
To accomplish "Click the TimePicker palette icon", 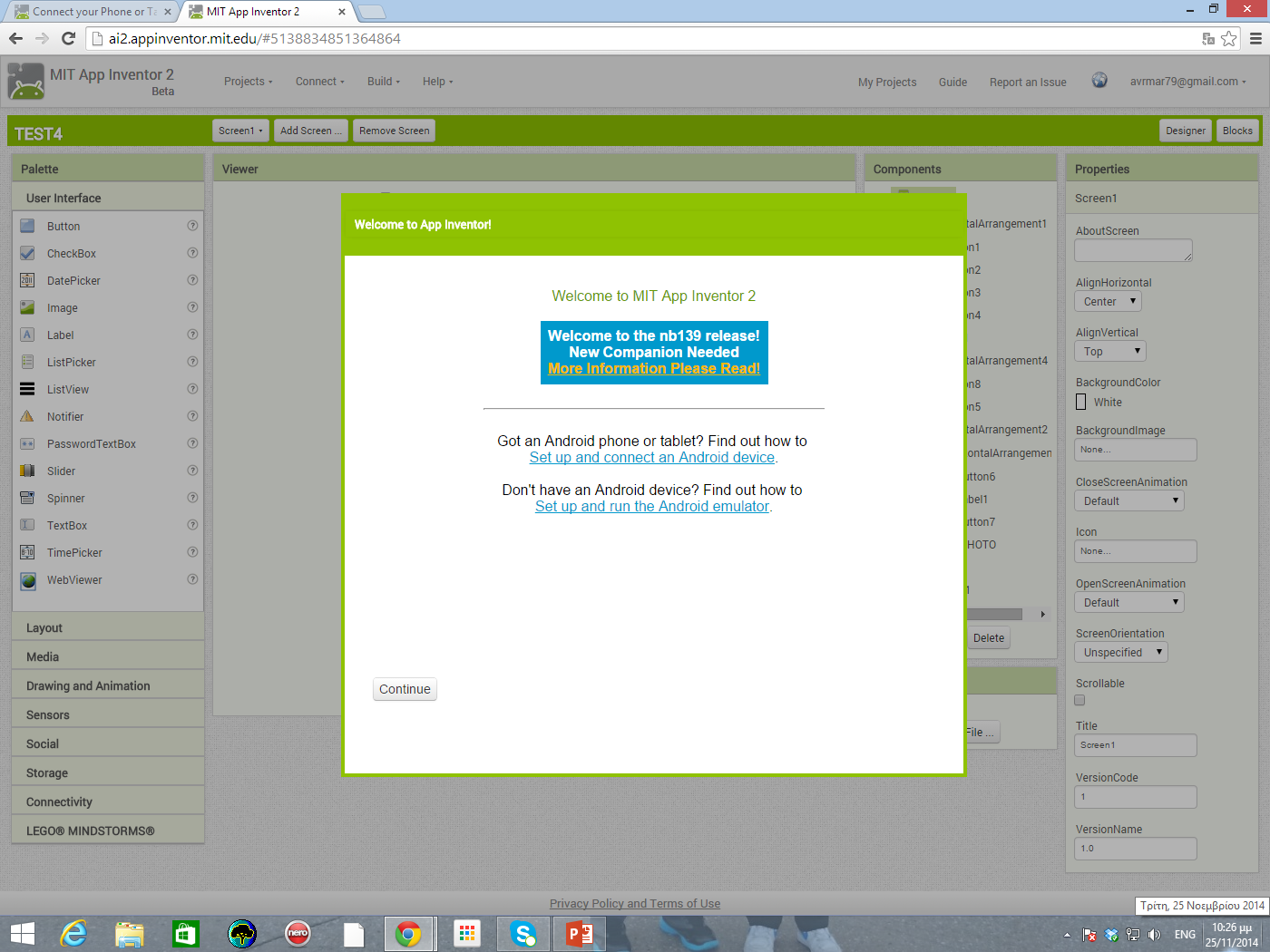I will pos(28,552).
